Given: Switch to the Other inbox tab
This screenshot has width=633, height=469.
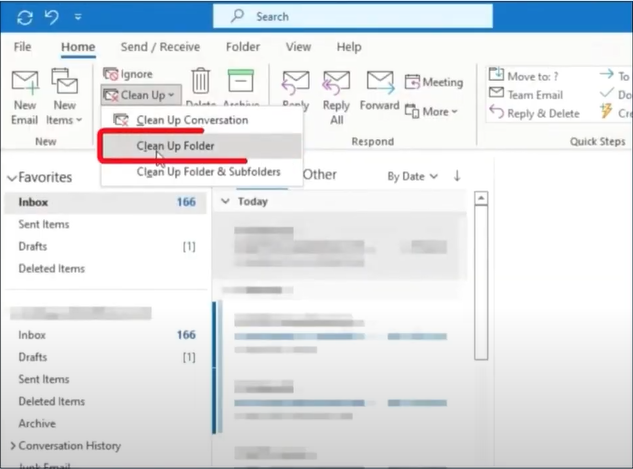Looking at the screenshot, I should 319,175.
